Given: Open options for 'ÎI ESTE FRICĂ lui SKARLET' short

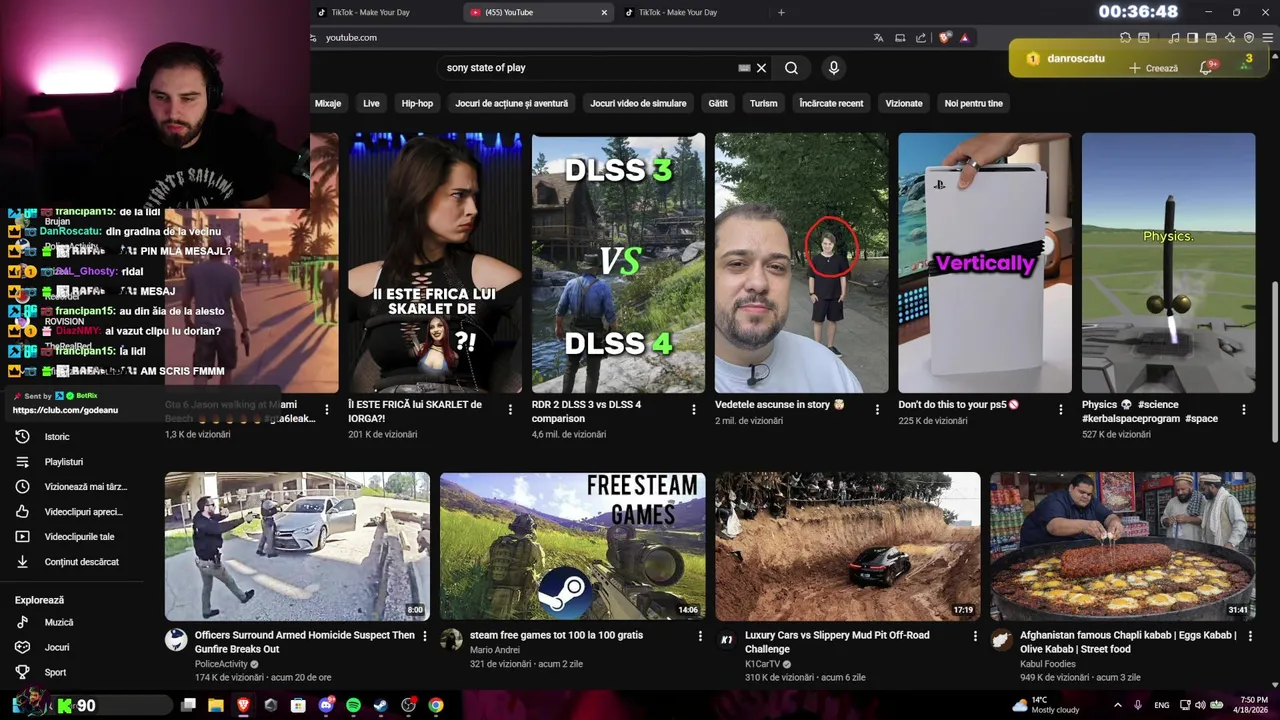Looking at the screenshot, I should [x=510, y=410].
